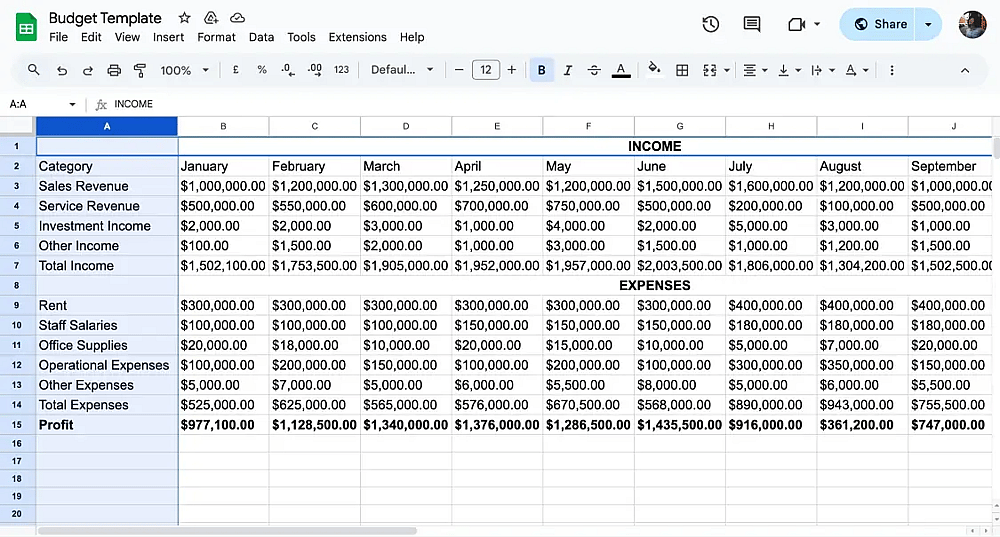Toggle italic formatting

coord(568,70)
